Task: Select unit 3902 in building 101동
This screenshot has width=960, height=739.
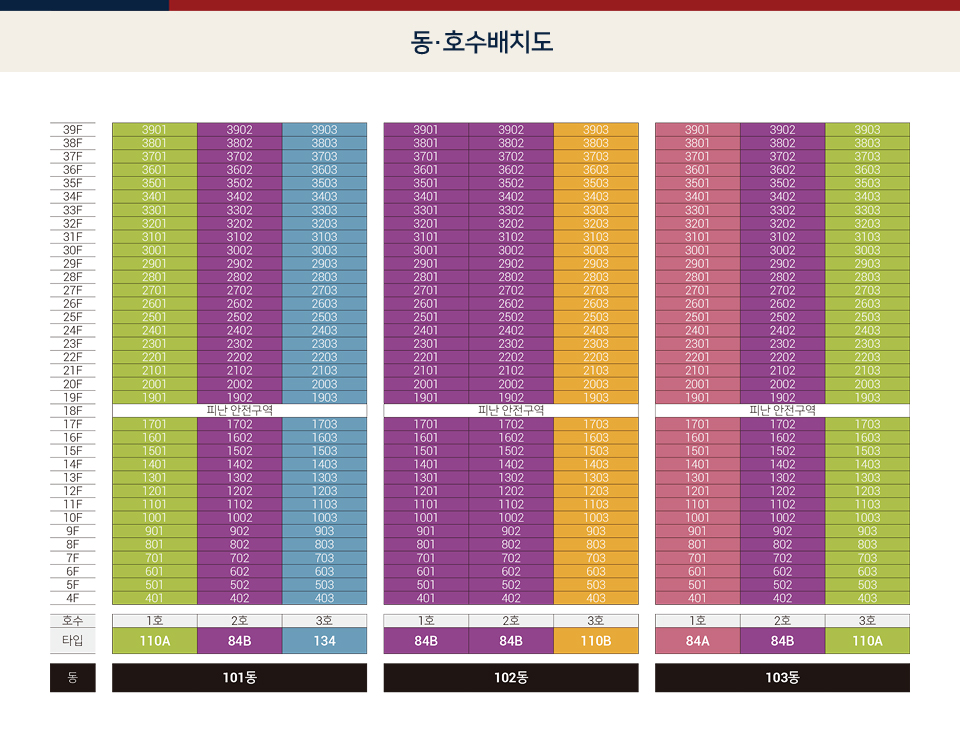Action: pos(239,129)
